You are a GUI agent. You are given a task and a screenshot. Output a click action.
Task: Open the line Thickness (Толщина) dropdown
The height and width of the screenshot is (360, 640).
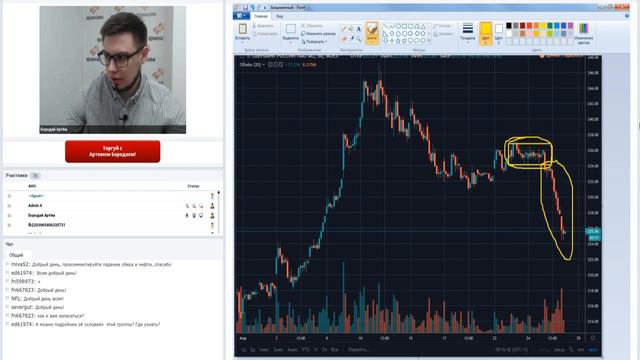pos(468,33)
